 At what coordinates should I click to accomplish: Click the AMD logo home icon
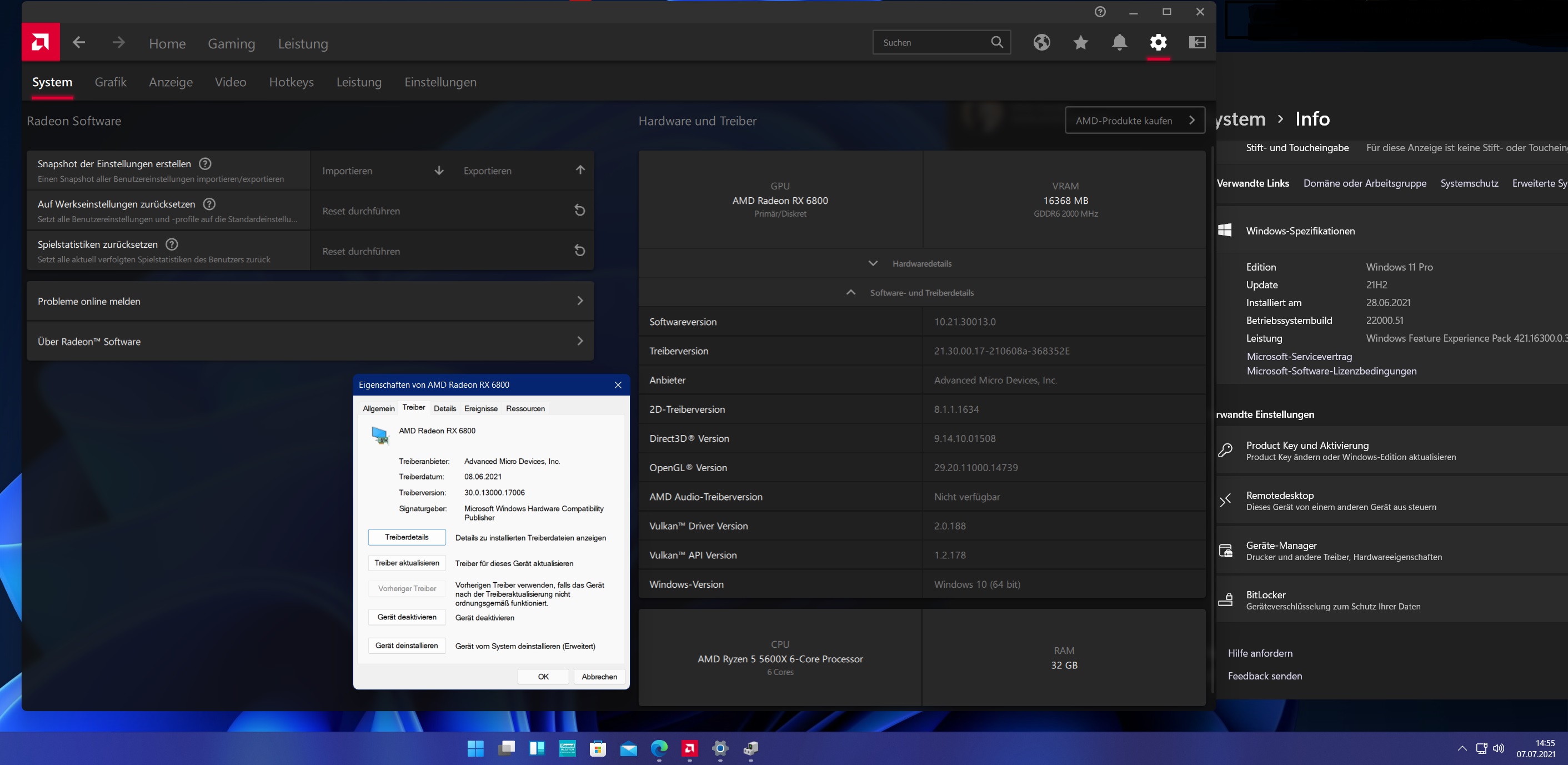pos(40,43)
